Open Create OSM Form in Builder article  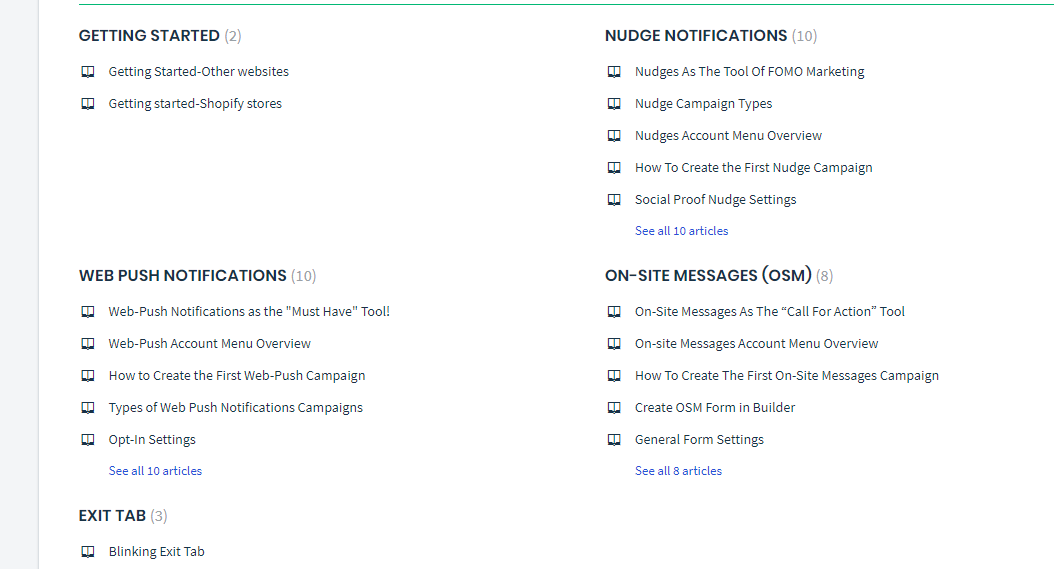[715, 408]
